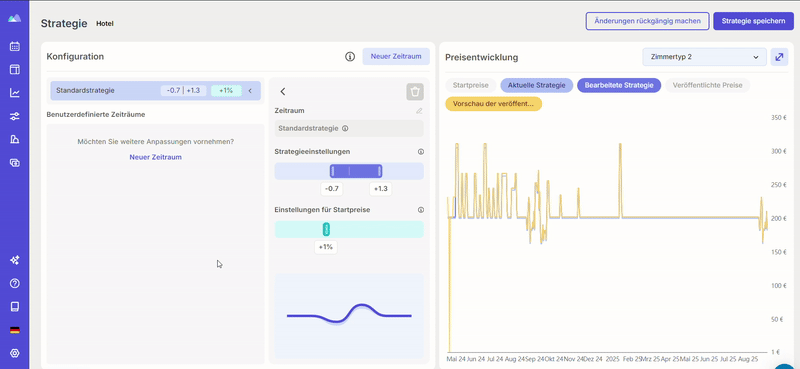Click the 350 € axis label

779,118
